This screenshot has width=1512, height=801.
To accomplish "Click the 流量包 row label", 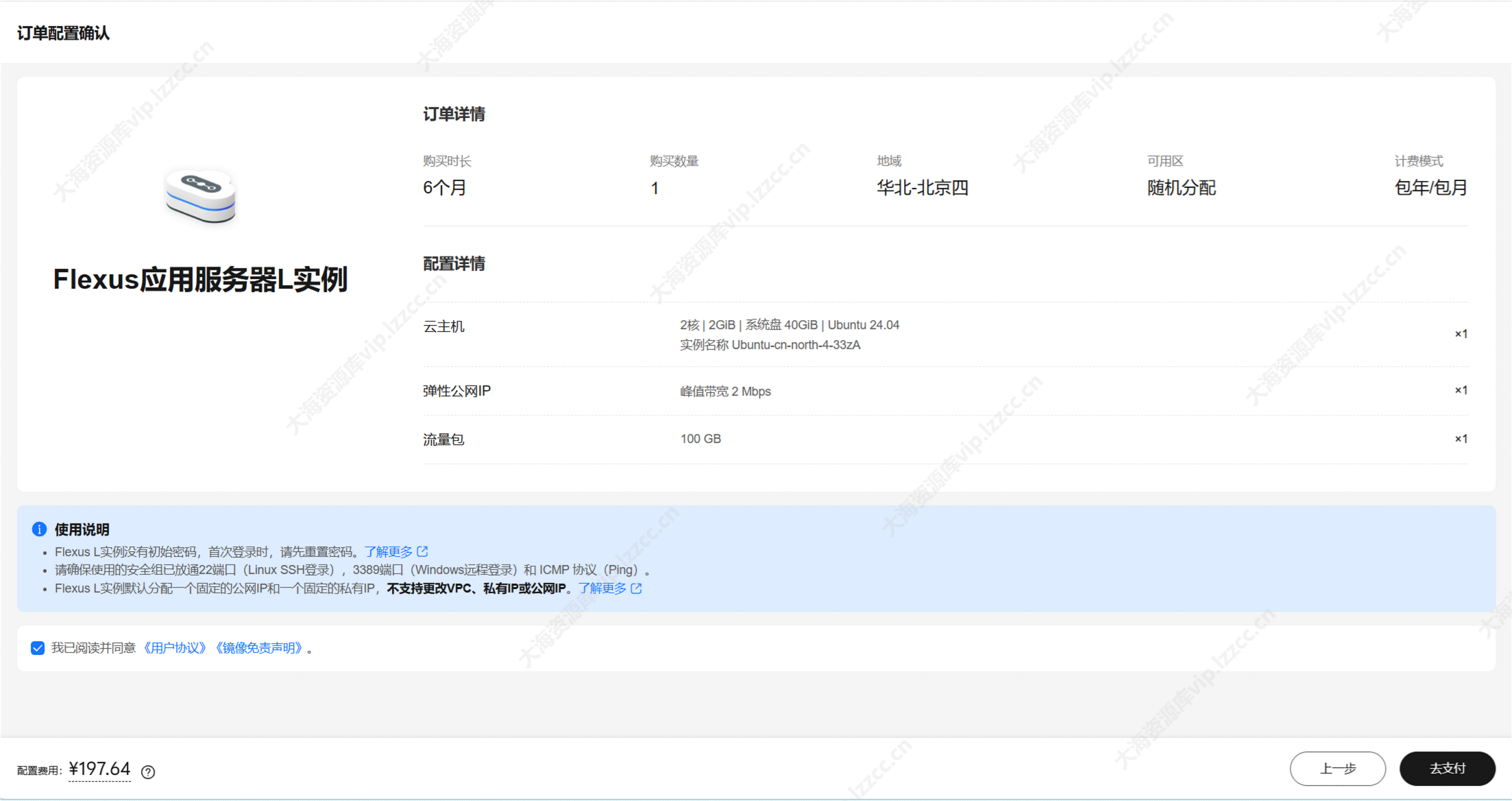I will point(443,440).
